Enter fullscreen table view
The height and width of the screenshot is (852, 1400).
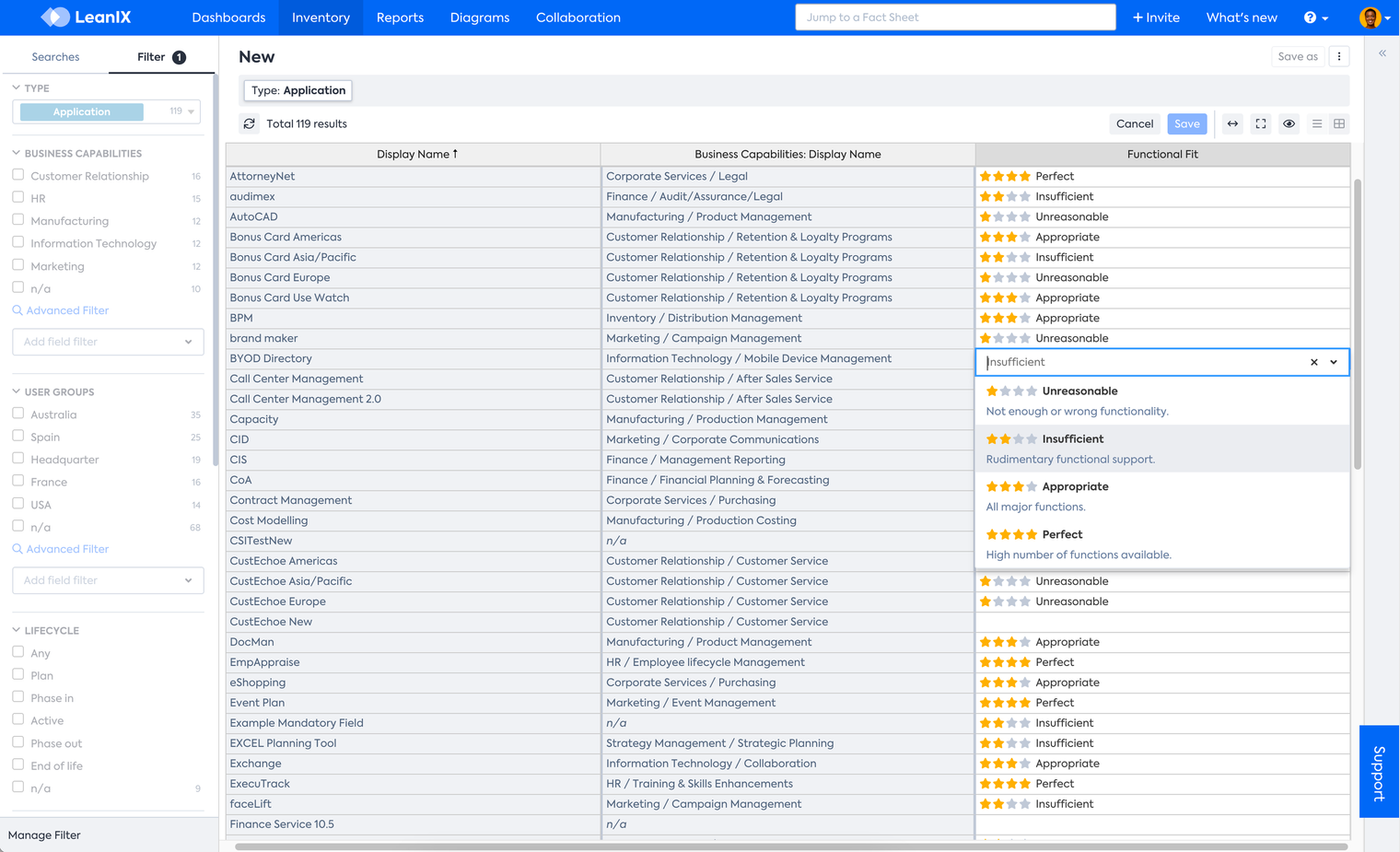(x=1261, y=123)
